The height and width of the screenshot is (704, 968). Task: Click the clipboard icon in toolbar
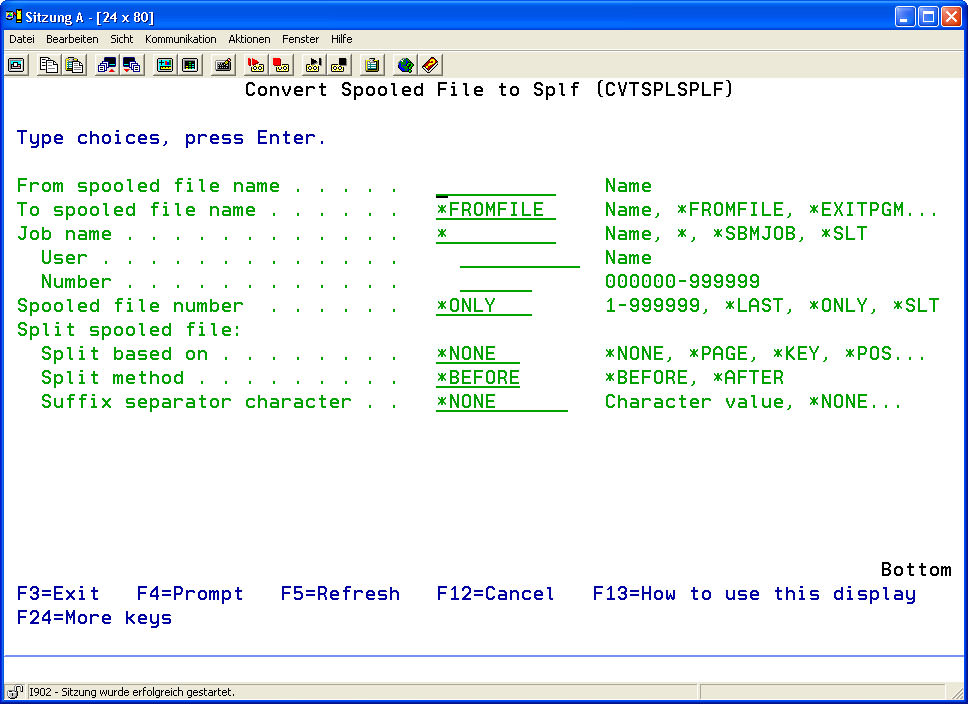coord(372,65)
